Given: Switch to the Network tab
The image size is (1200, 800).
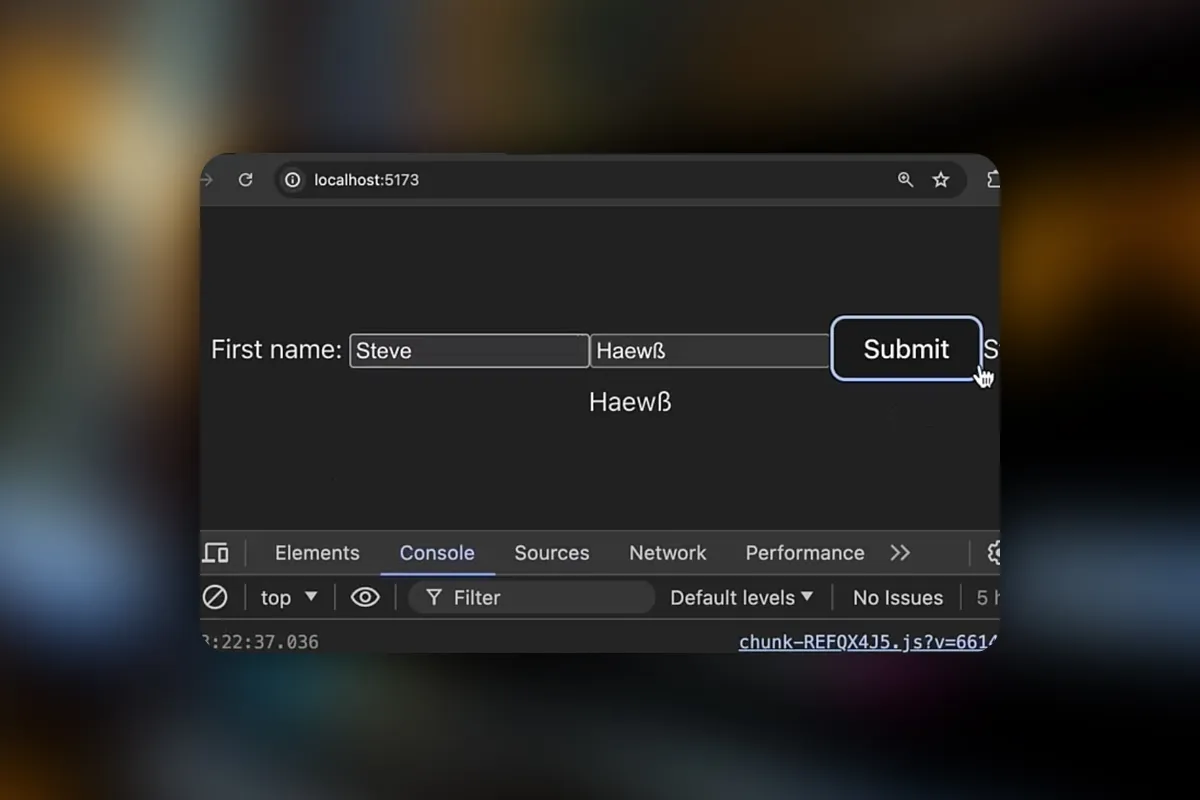Looking at the screenshot, I should [x=668, y=552].
